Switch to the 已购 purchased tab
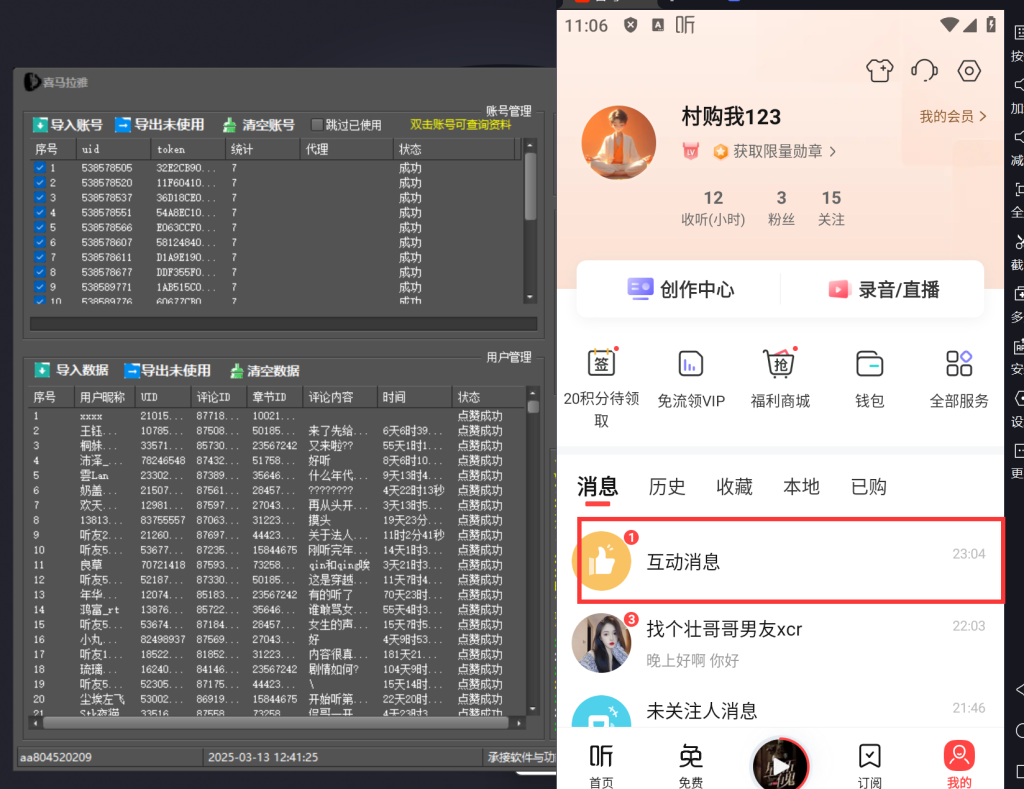The width and height of the screenshot is (1024, 789). pos(867,487)
